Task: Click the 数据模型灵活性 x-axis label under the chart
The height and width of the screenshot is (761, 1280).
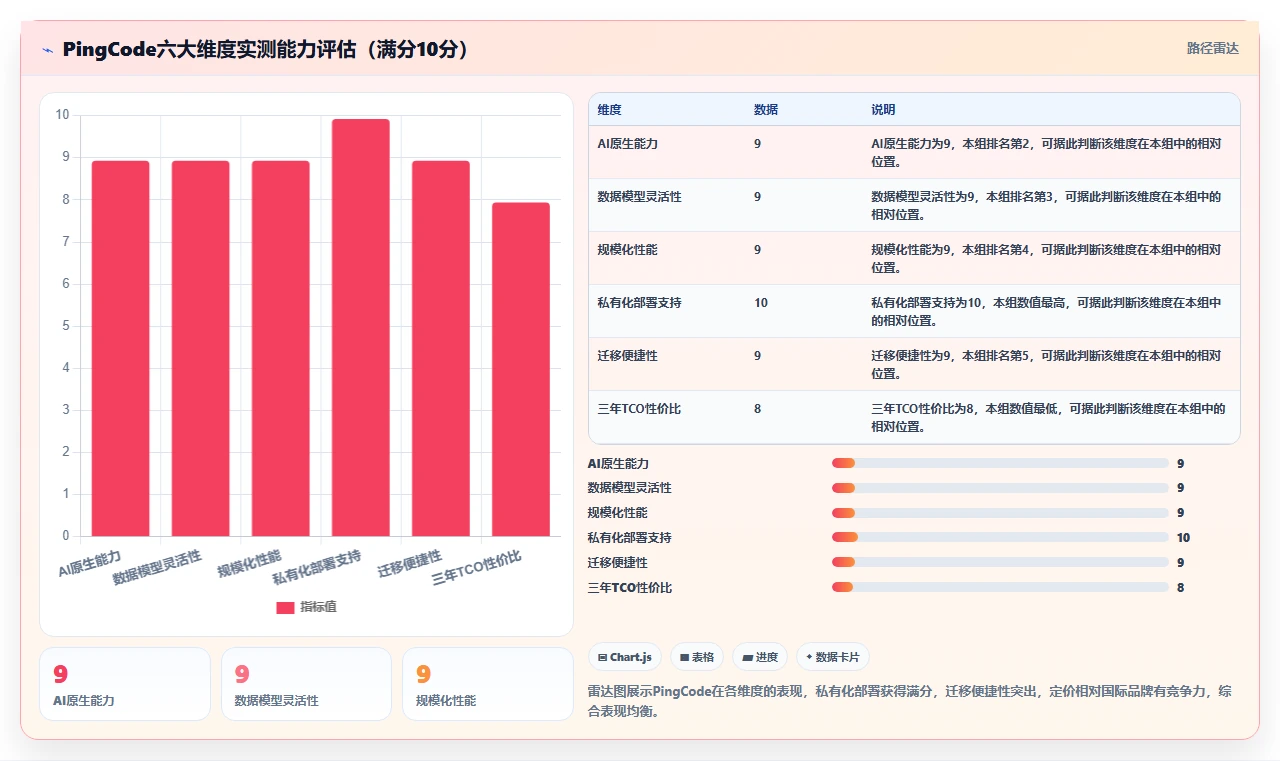Action: 157,567
